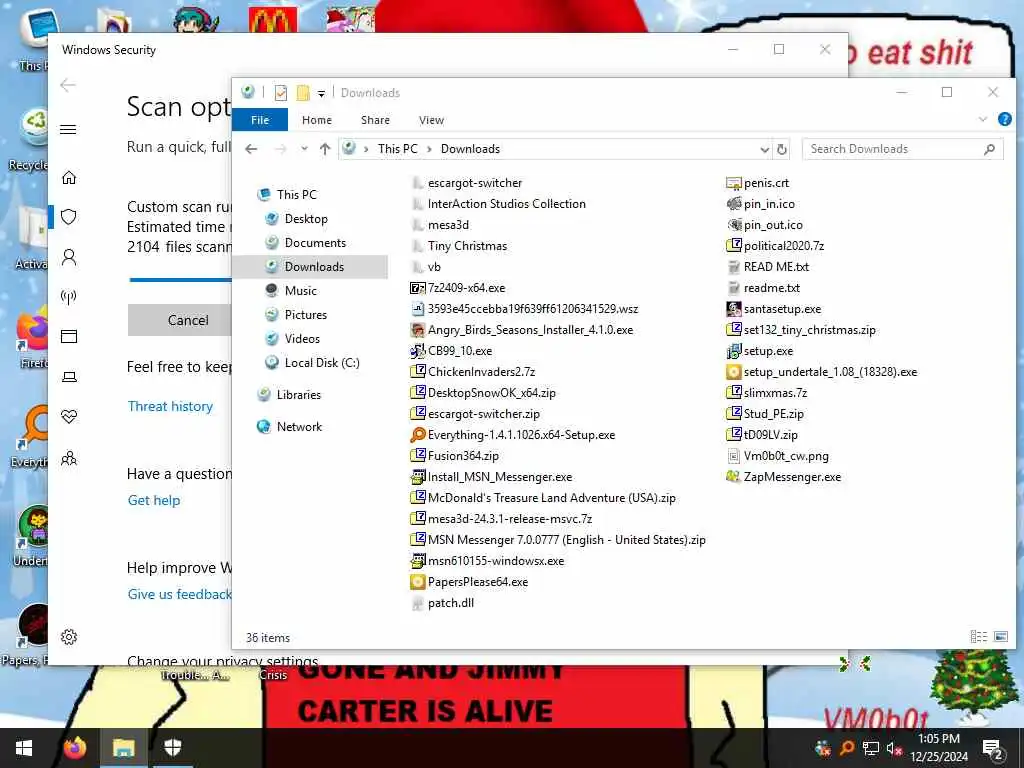Image resolution: width=1024 pixels, height=768 pixels.
Task: Open Device performance & health heart icon
Action: tap(69, 417)
